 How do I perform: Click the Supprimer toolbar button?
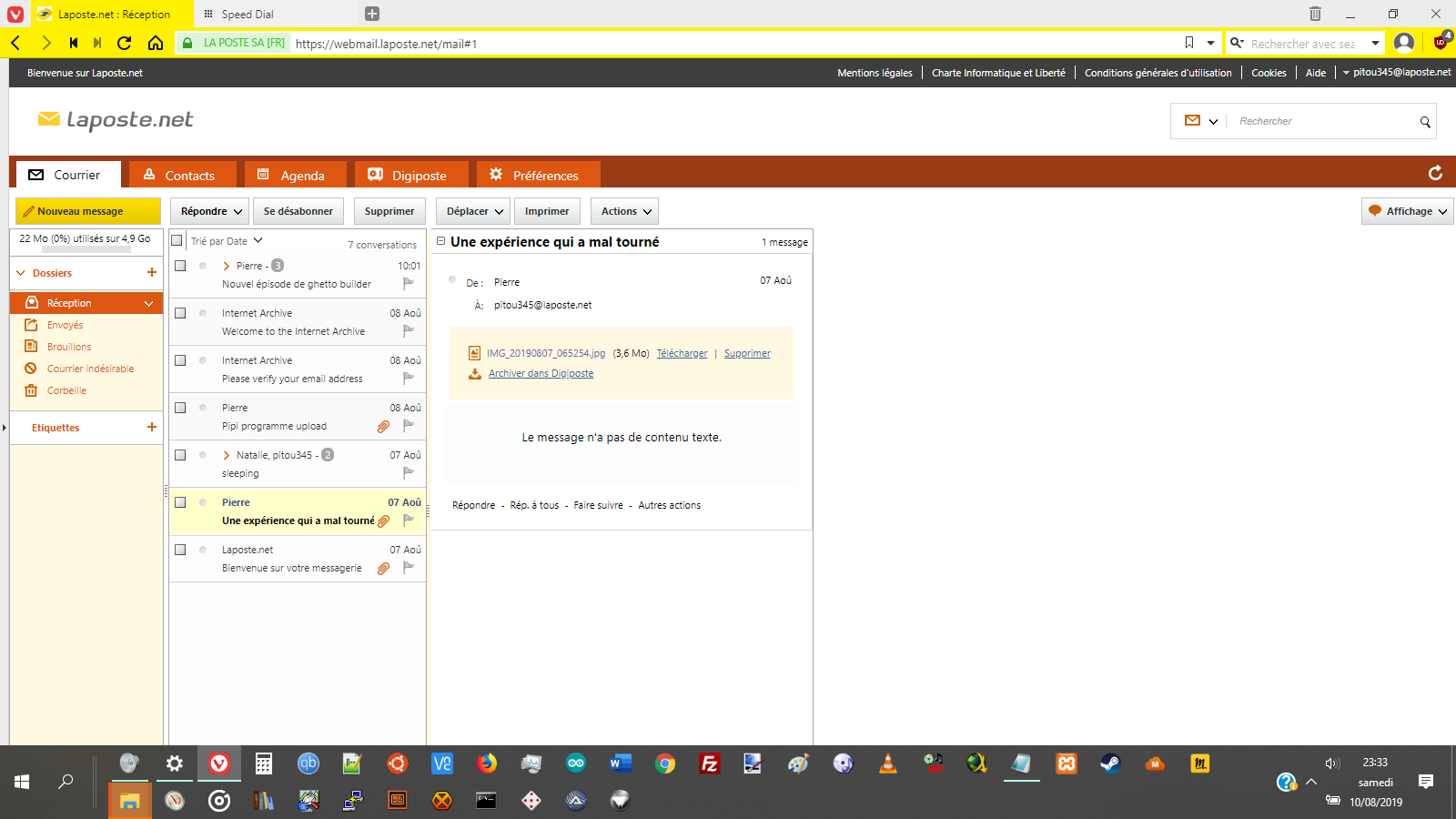(389, 211)
